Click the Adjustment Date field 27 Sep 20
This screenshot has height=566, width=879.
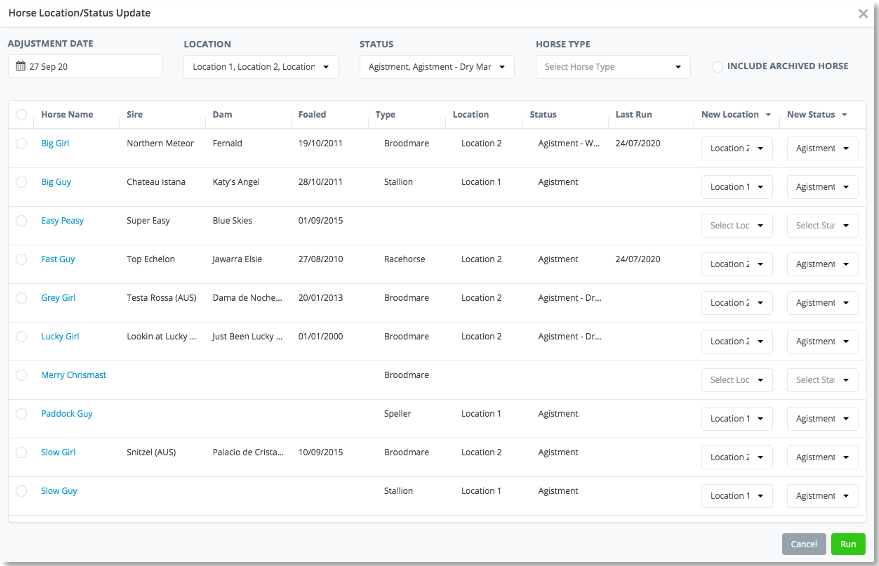point(85,67)
